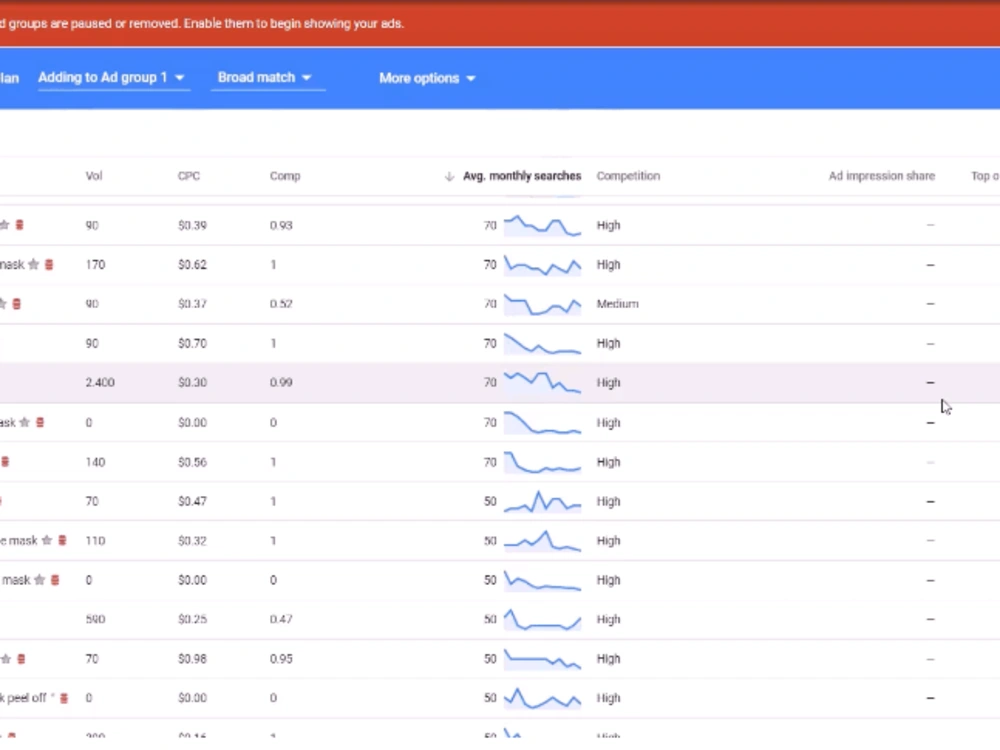Viewport: 1000px width, 750px height.
Task: Click the Medium competition value
Action: [x=617, y=304]
